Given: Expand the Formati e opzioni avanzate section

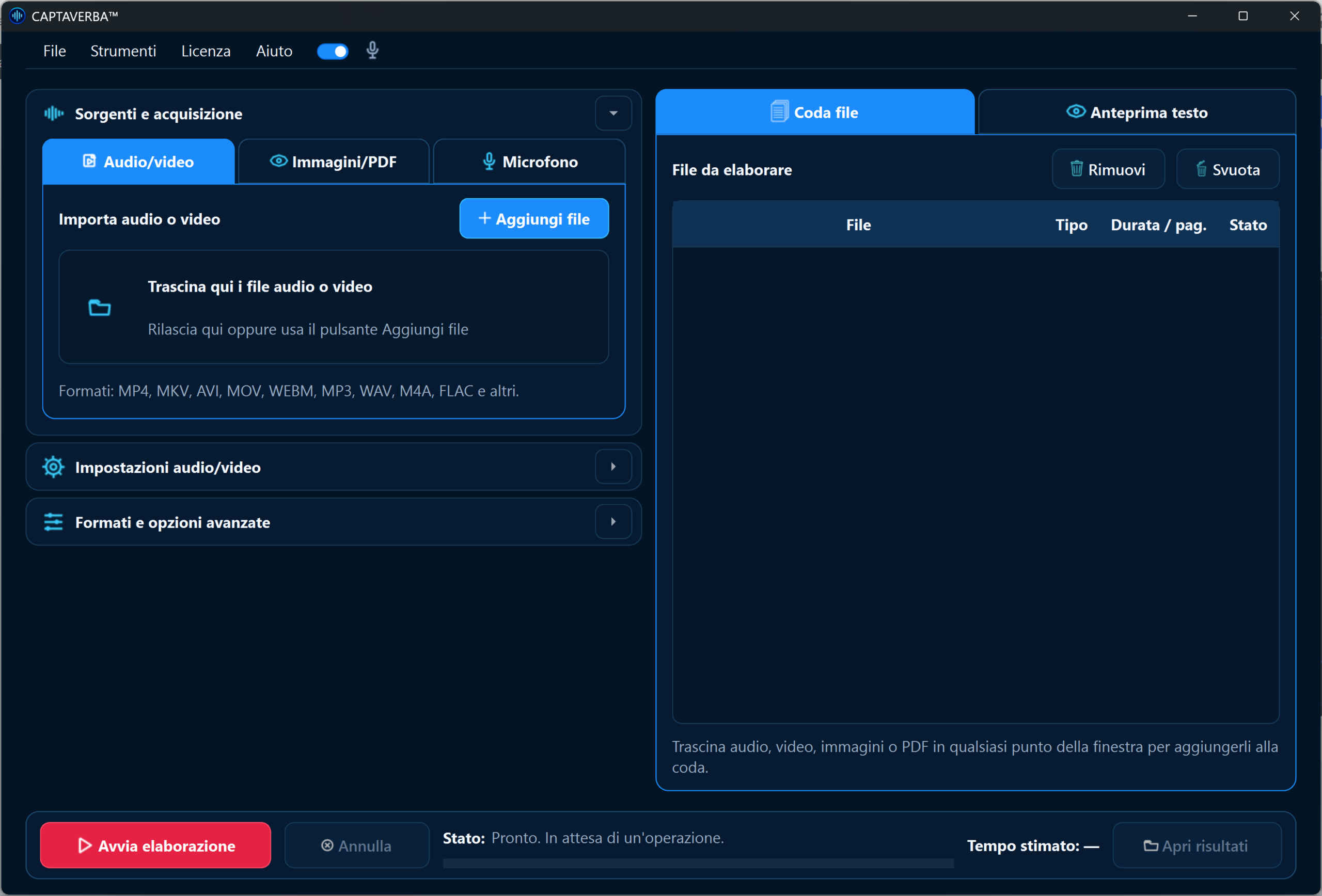Looking at the screenshot, I should pos(613,522).
